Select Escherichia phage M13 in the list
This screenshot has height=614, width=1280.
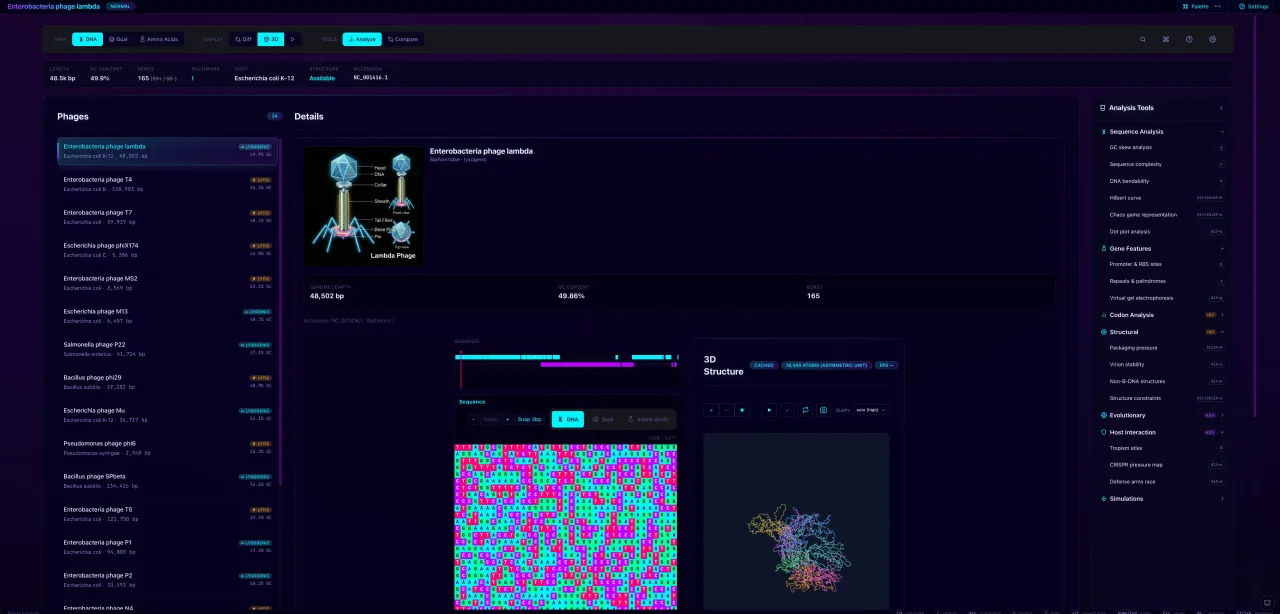click(168, 315)
